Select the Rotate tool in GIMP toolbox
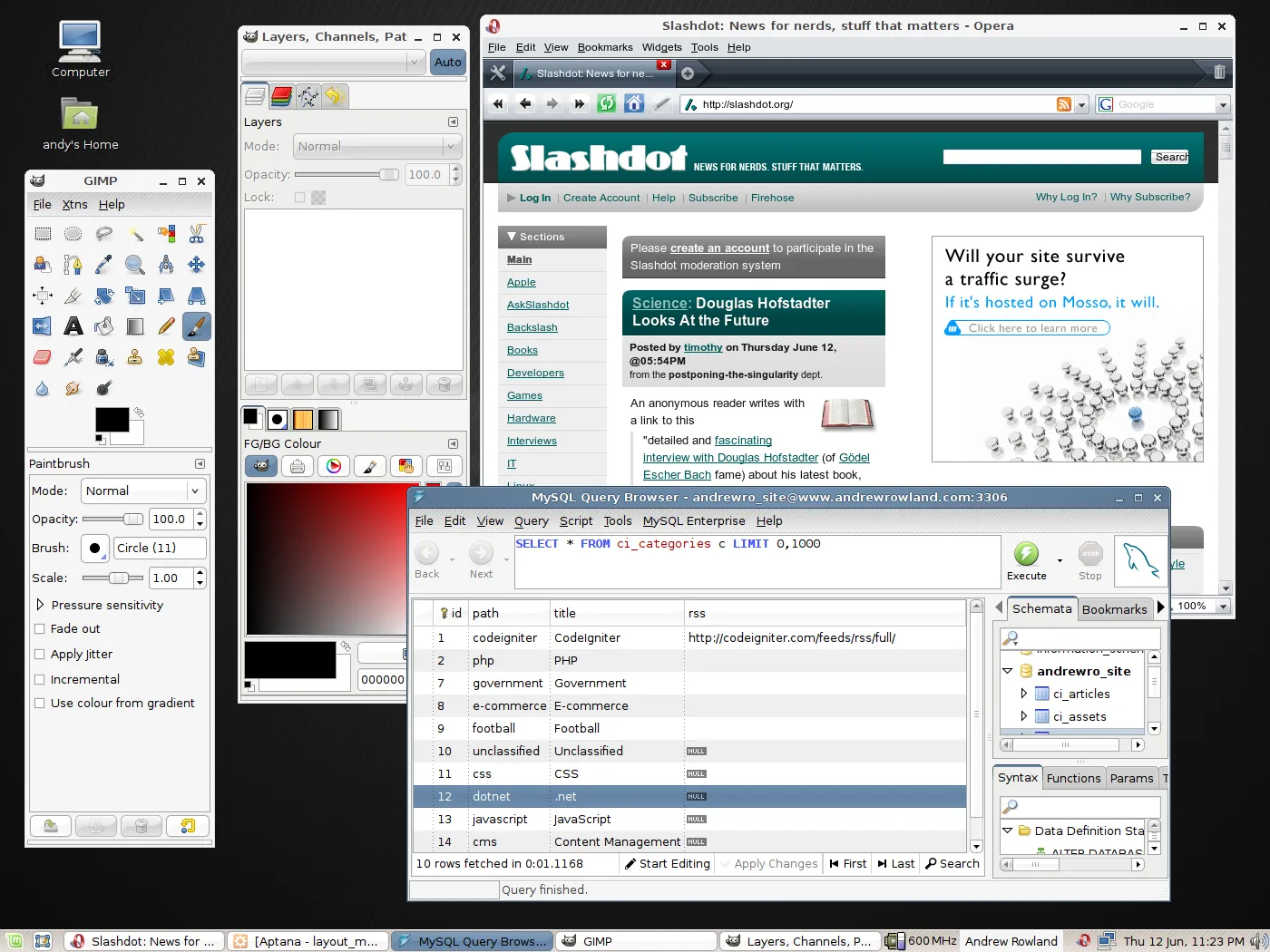 [x=104, y=296]
